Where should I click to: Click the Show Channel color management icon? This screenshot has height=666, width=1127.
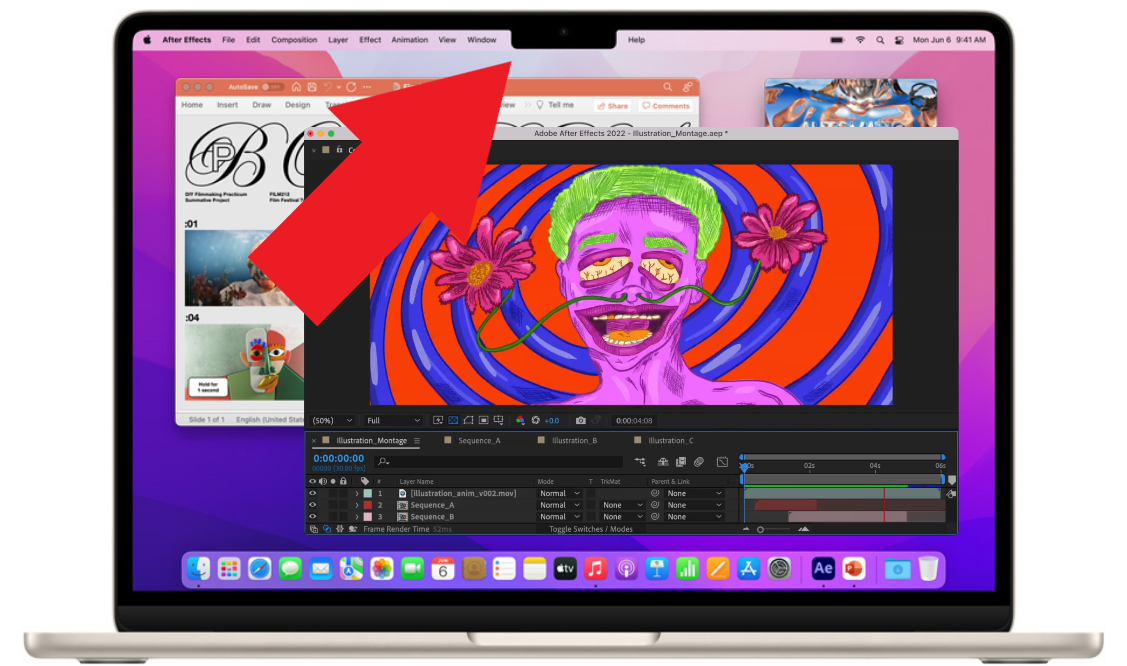(520, 420)
